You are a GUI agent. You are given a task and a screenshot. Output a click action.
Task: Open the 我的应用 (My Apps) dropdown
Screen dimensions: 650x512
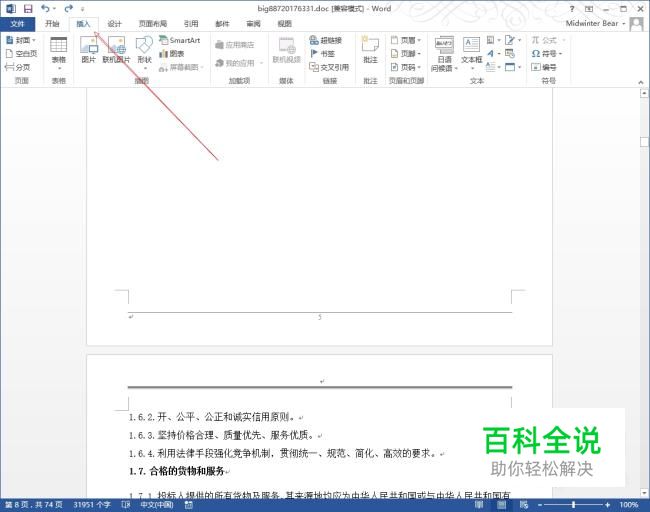pos(240,63)
